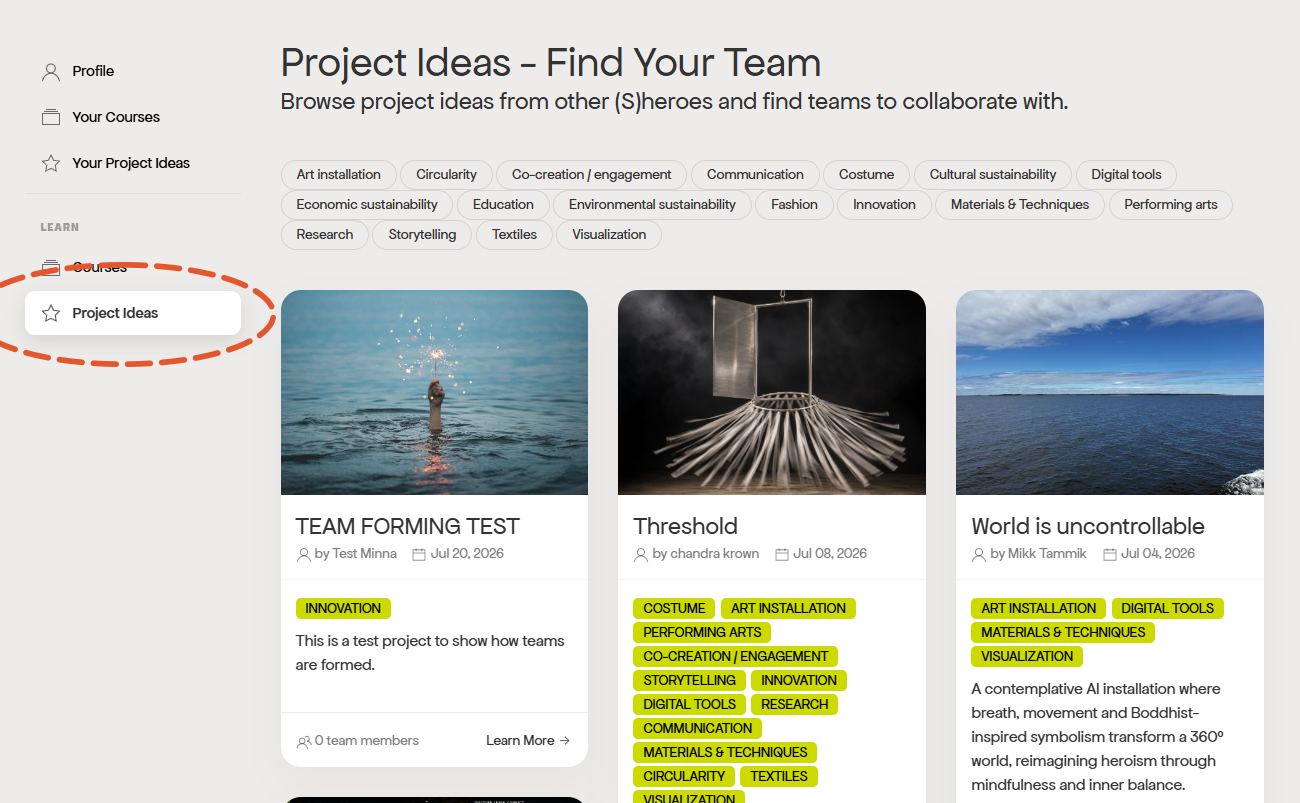The height and width of the screenshot is (803, 1300).
Task: Open Your Courses via its sidebar icon
Action: coord(51,117)
